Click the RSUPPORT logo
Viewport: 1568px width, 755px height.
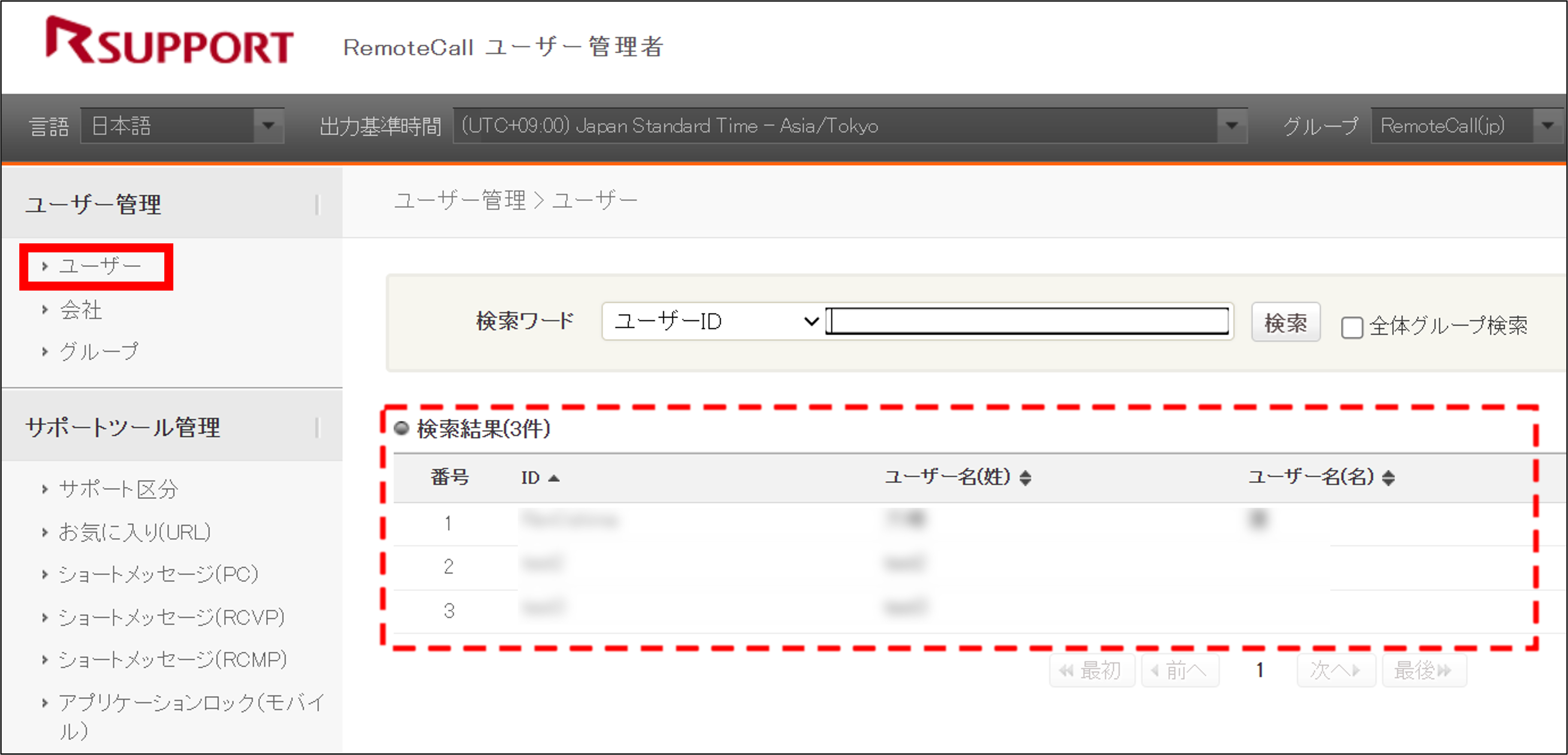(x=170, y=44)
